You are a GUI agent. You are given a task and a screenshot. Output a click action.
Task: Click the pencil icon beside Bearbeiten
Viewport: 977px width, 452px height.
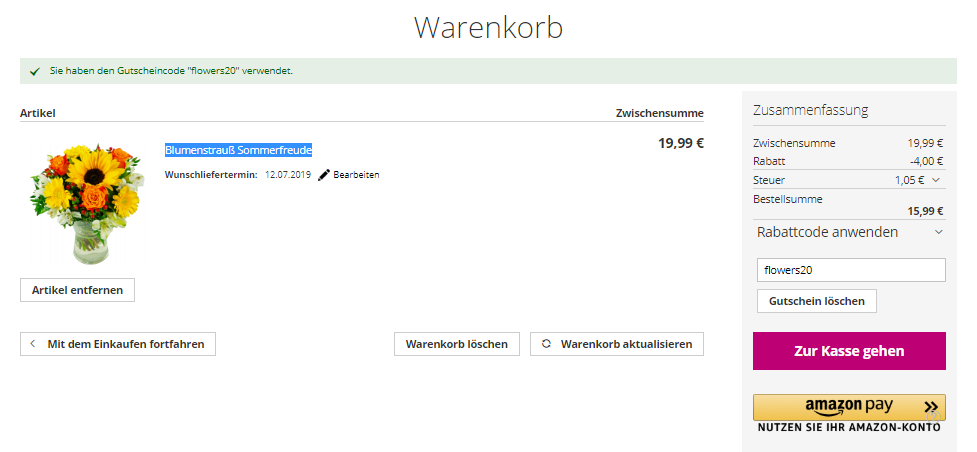(x=324, y=175)
